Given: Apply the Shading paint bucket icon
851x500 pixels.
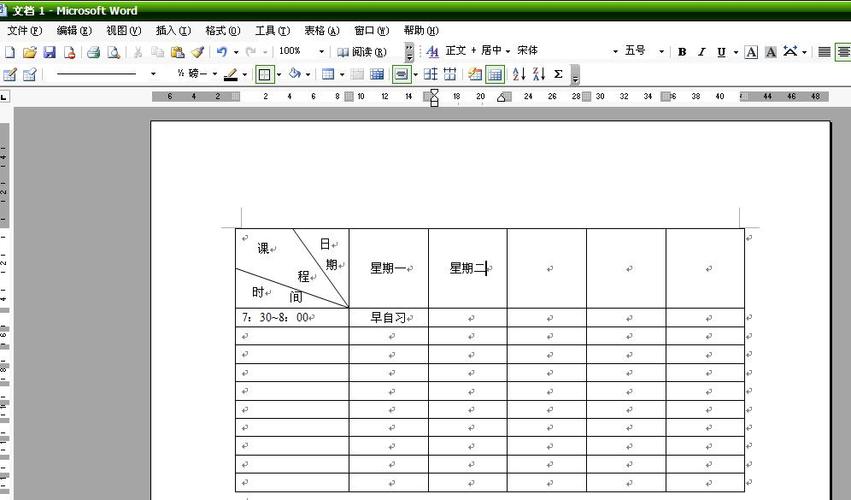Looking at the screenshot, I should point(295,74).
